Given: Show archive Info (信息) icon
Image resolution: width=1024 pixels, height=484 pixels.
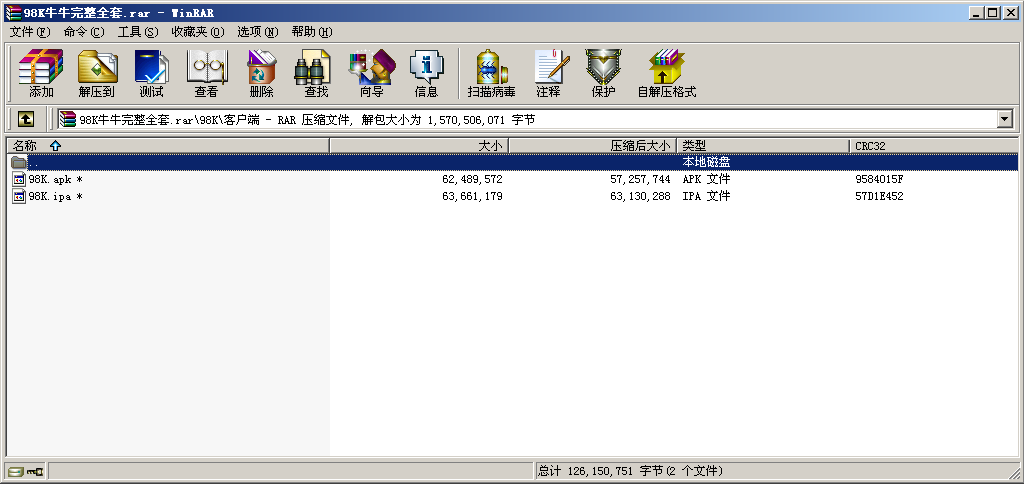Looking at the screenshot, I should coord(426,74).
